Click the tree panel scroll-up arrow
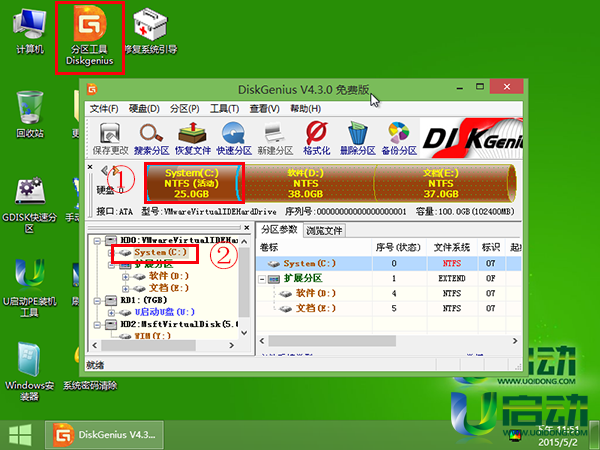600x450 pixels. pos(245,242)
